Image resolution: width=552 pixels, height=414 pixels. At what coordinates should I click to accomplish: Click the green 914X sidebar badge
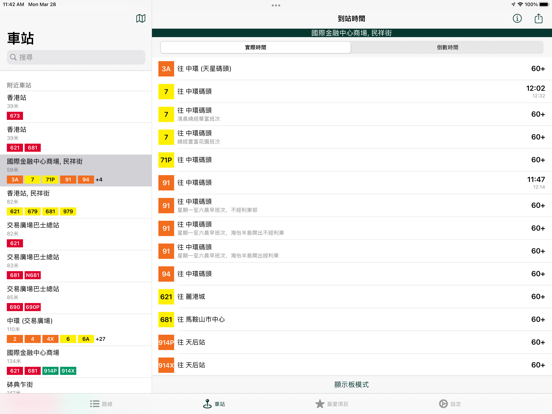[x=68, y=371]
